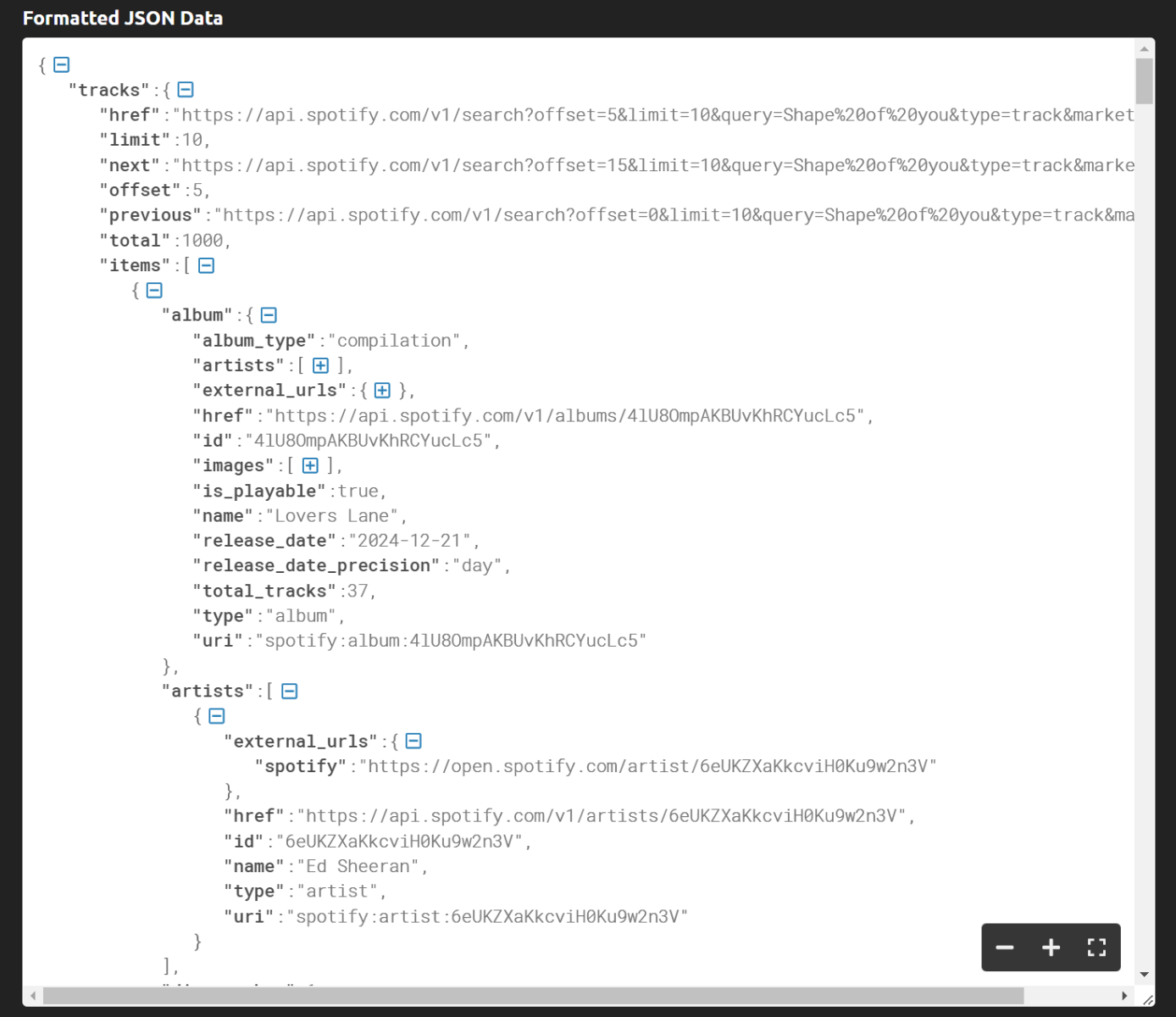Click the scroll down arrow
This screenshot has width=1176, height=1017.
[x=1145, y=975]
